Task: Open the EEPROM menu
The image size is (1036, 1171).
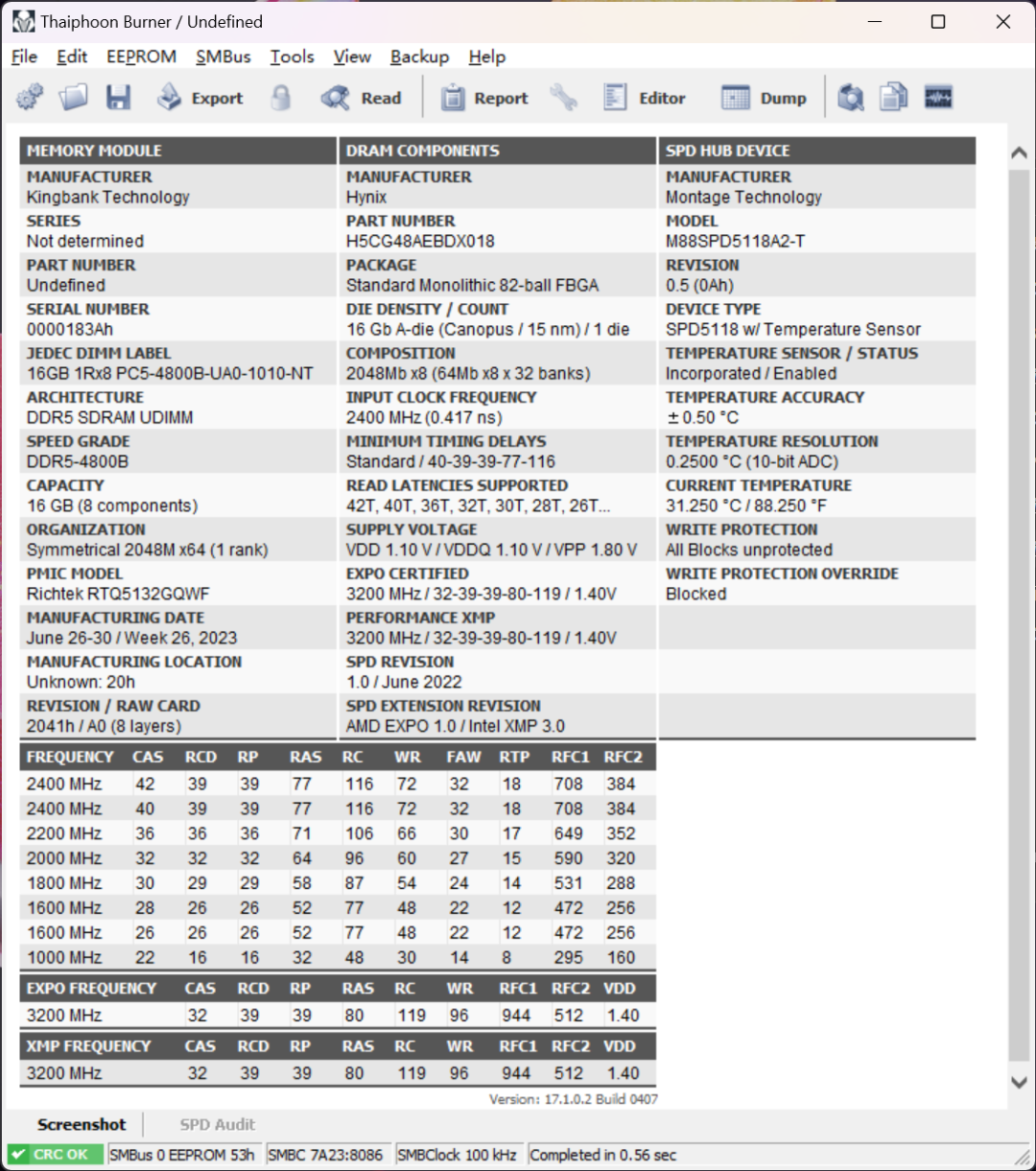Action: point(141,57)
